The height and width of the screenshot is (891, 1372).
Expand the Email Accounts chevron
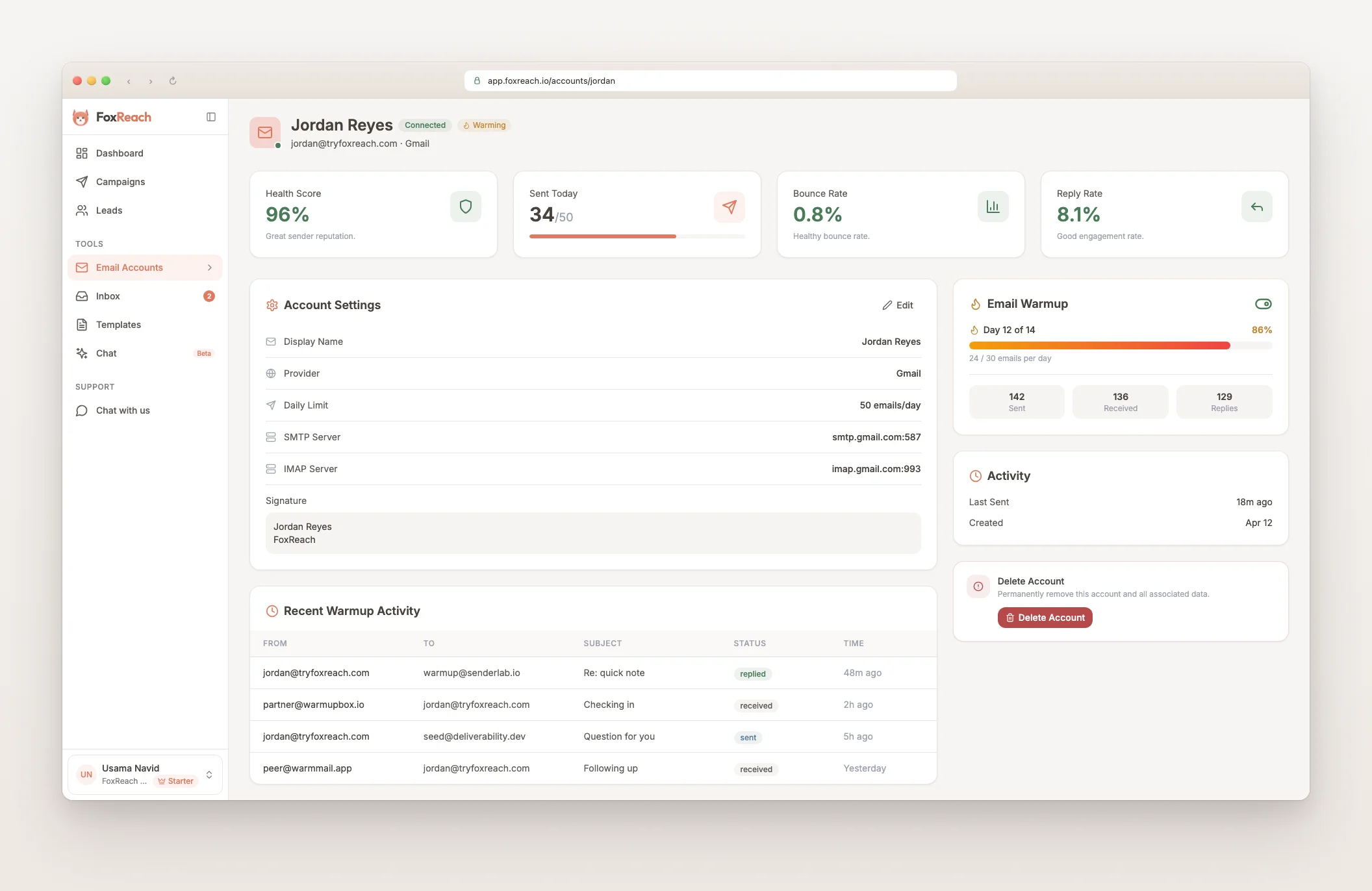click(x=209, y=268)
